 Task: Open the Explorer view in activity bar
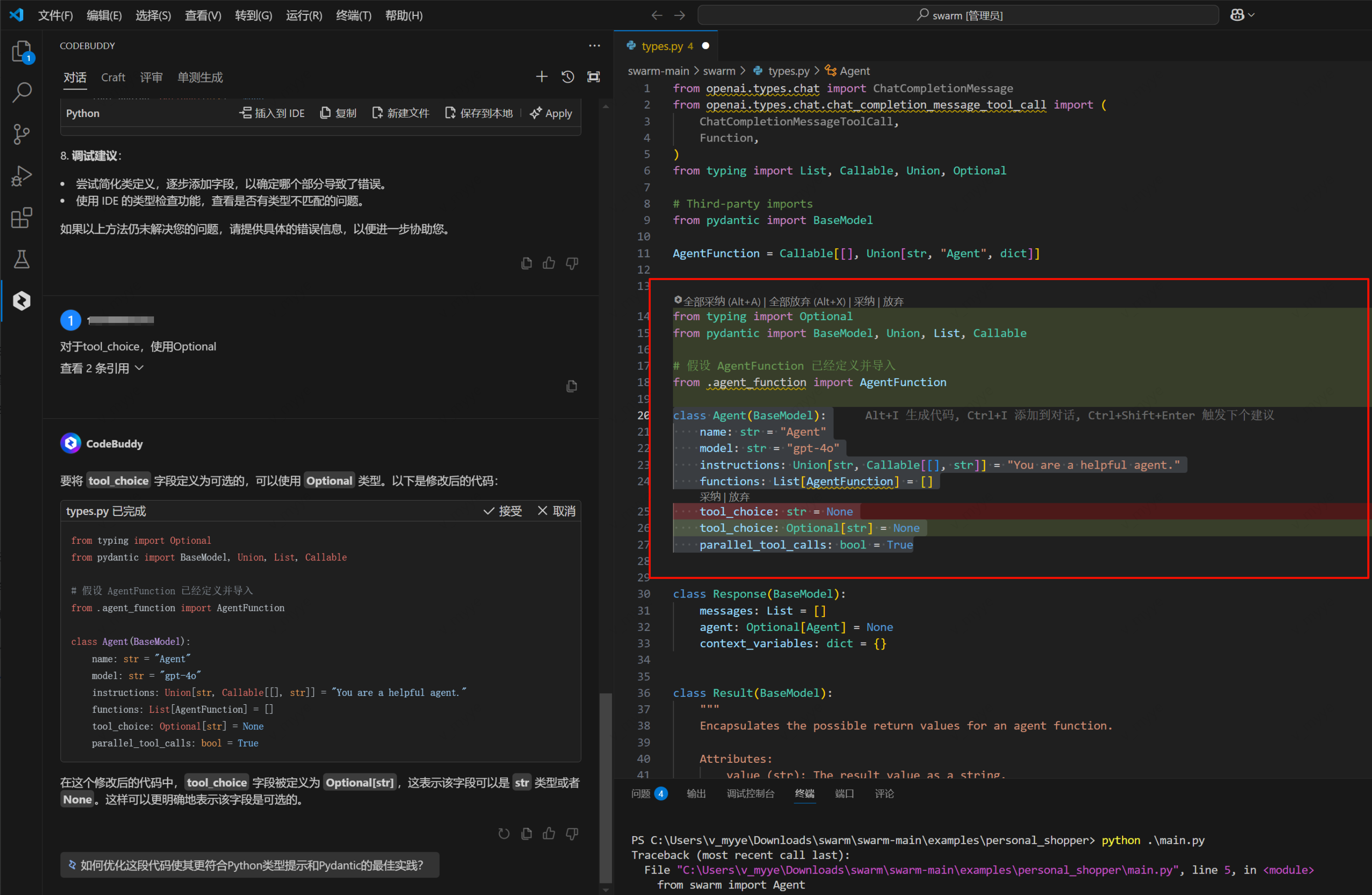pyautogui.click(x=21, y=52)
